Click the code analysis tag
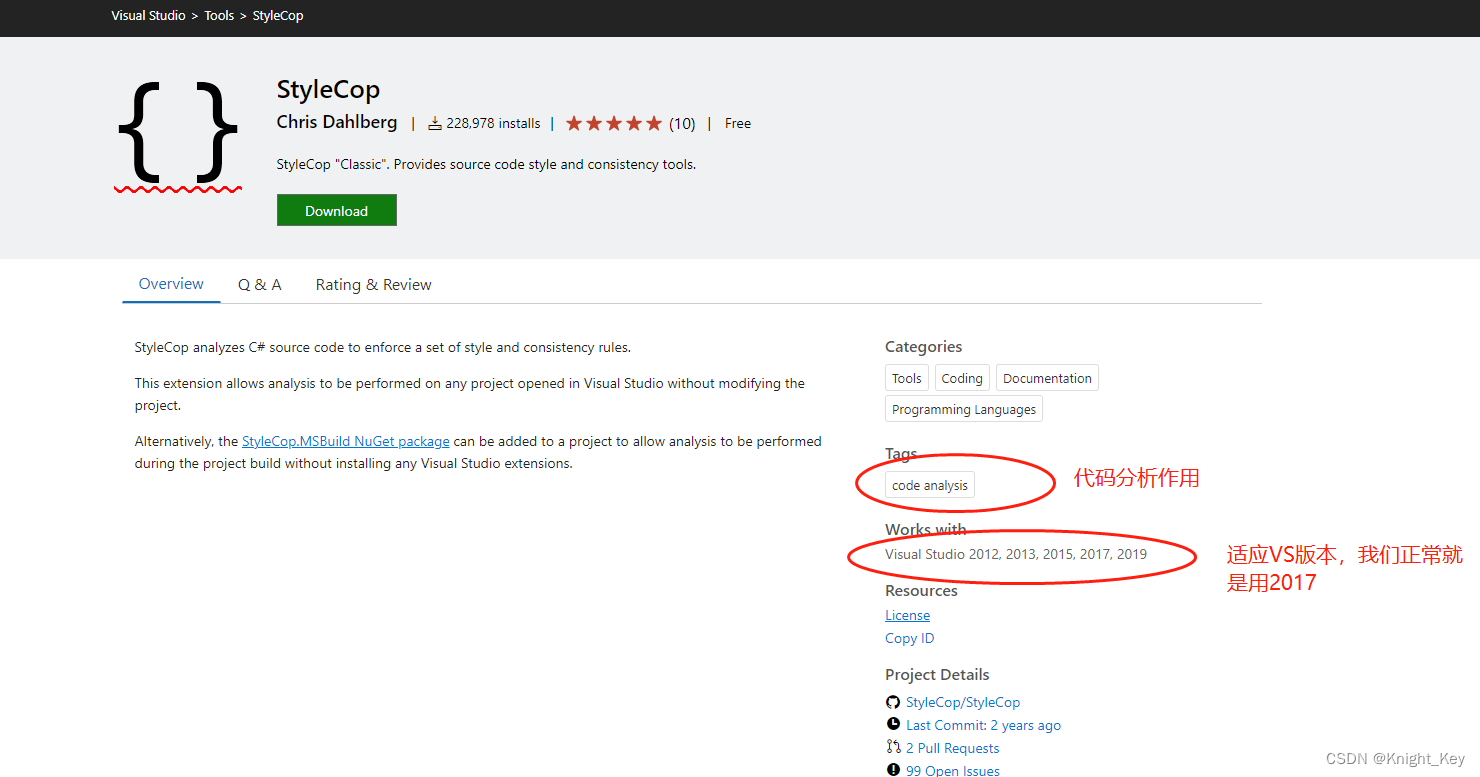 tap(930, 485)
